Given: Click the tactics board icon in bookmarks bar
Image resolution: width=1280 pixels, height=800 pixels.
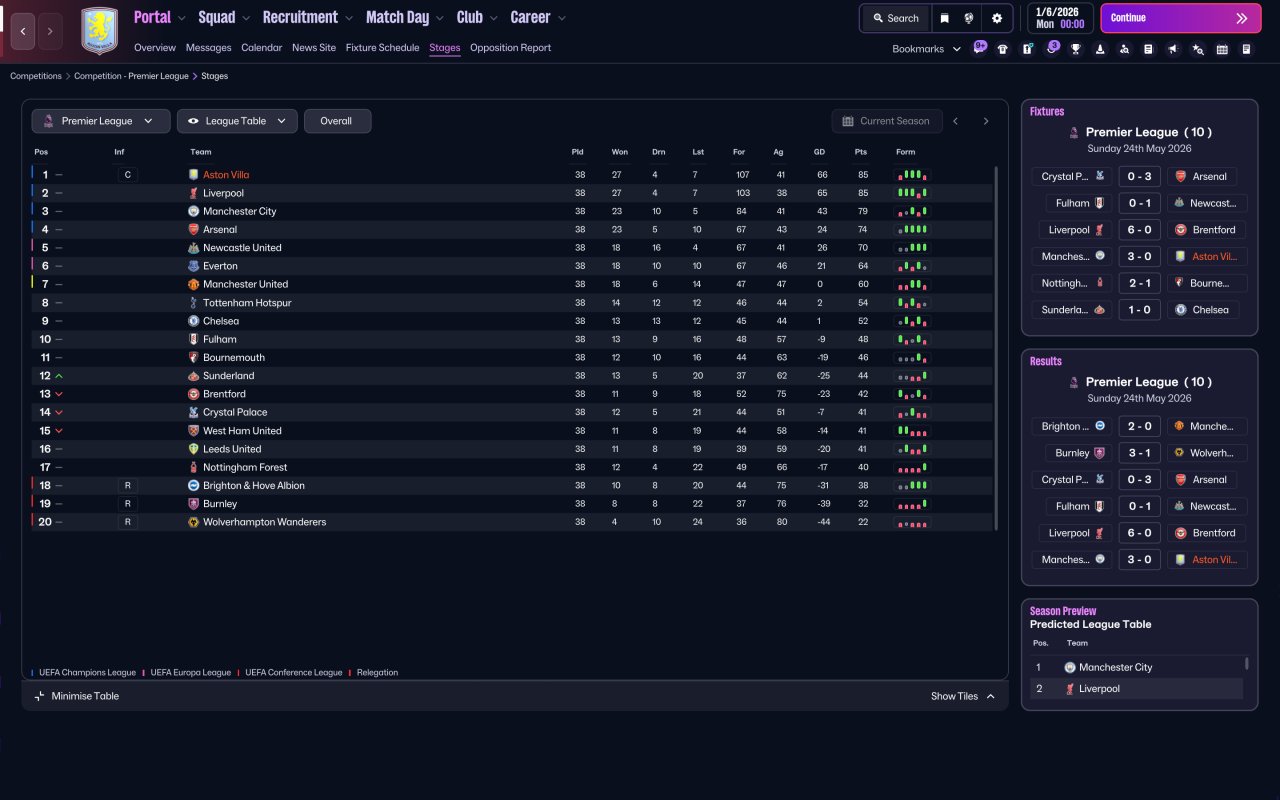Looking at the screenshot, I should [x=1027, y=49].
